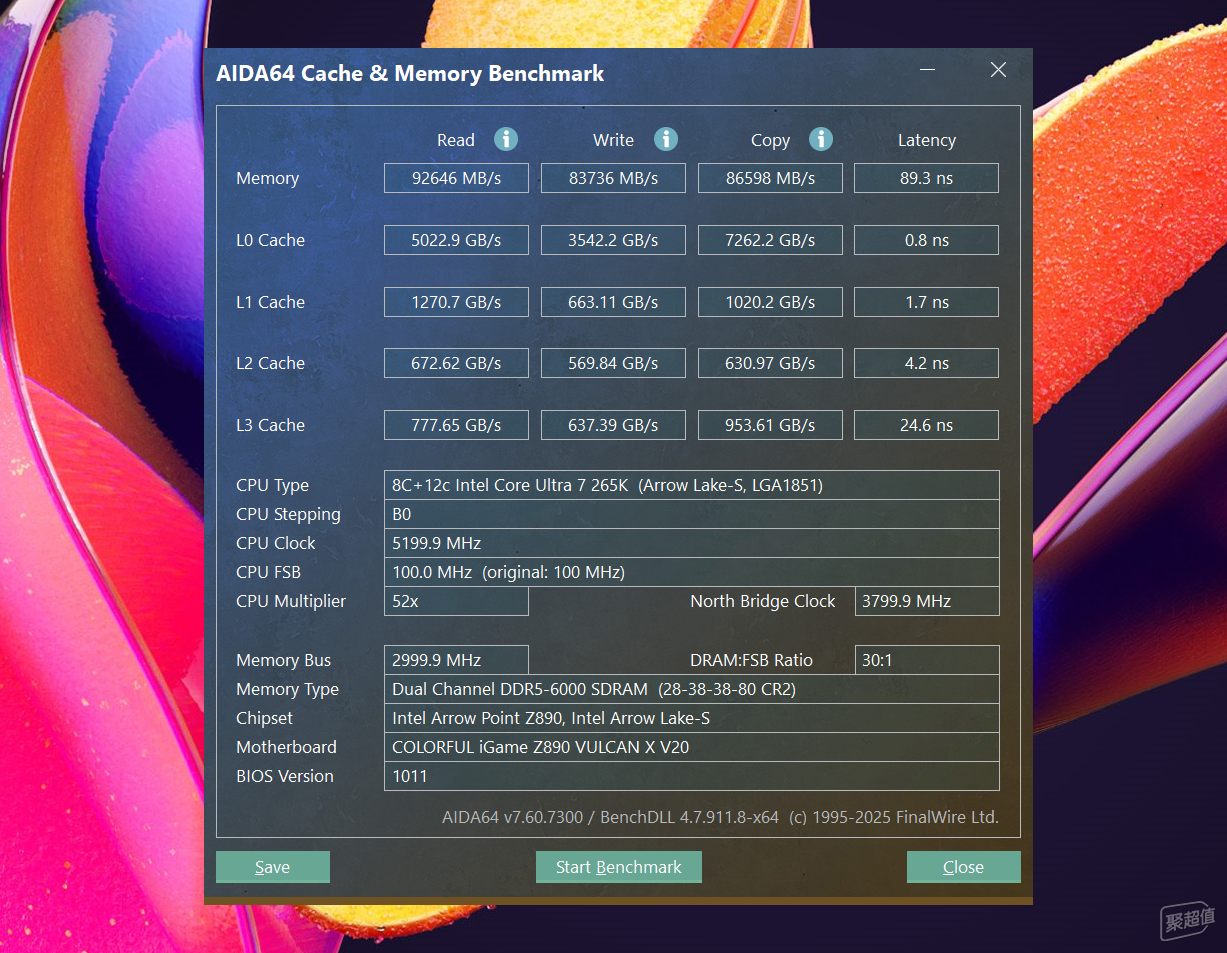Image resolution: width=1227 pixels, height=953 pixels.
Task: Click CPU Clock value 5199.9 MHz
Action: pos(692,543)
